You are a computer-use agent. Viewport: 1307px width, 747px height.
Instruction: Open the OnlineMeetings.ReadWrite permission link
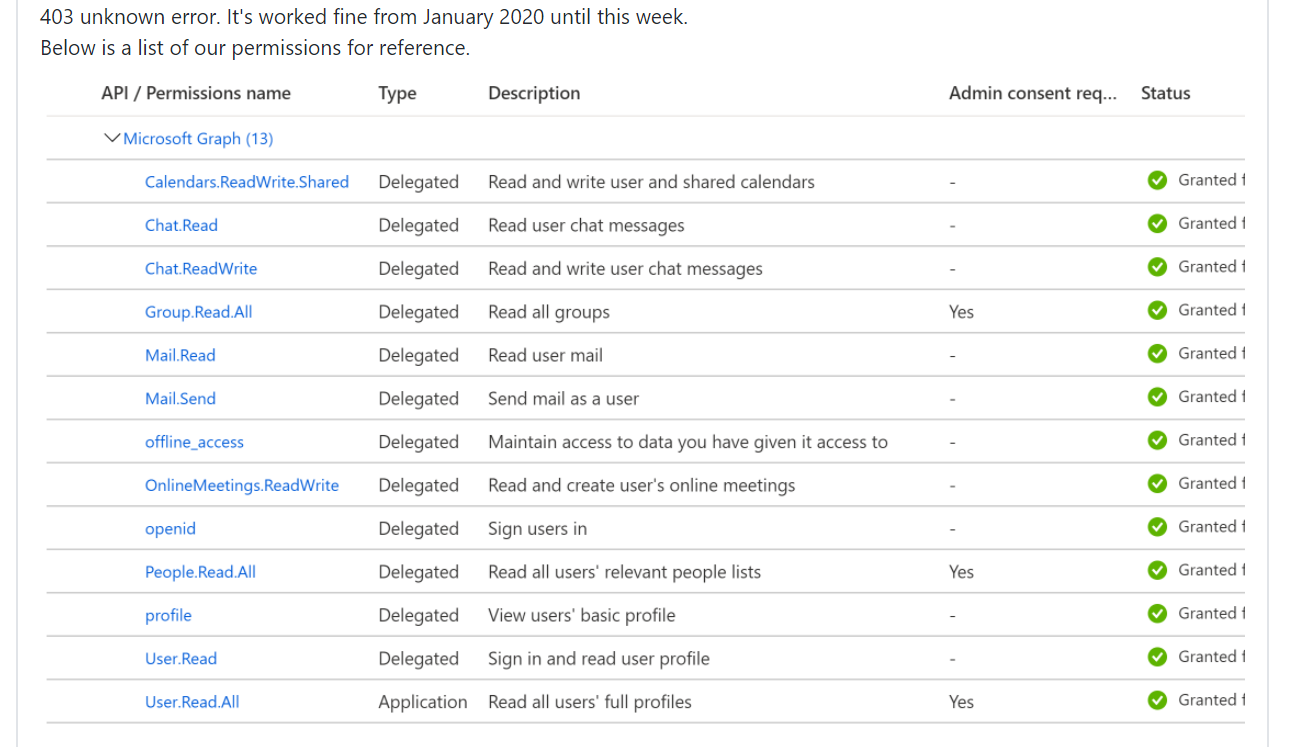242,485
